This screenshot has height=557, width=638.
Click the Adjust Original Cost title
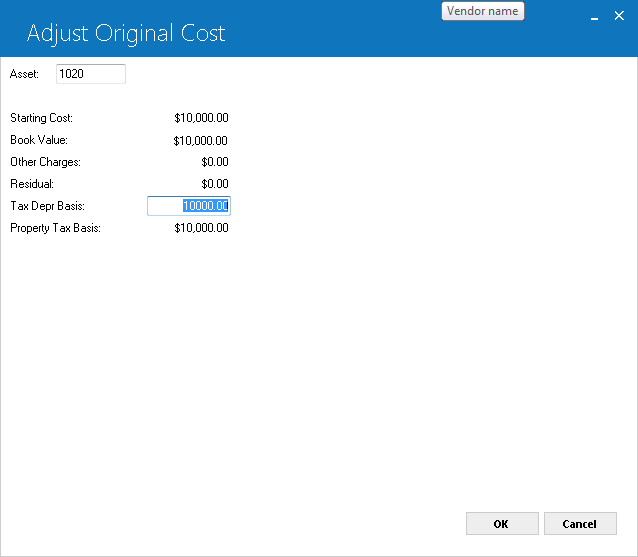pos(126,34)
